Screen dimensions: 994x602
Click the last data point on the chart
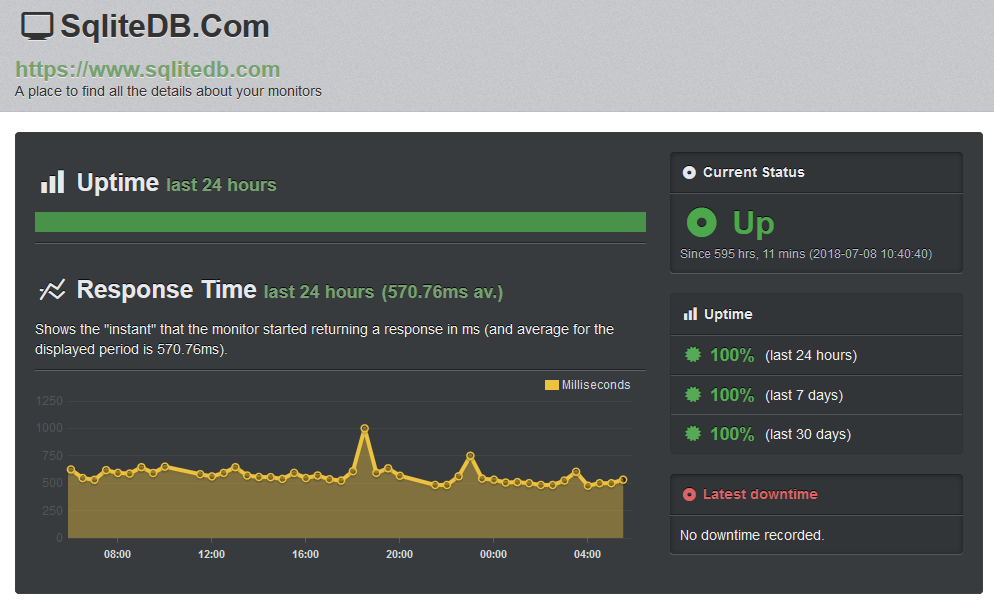tap(623, 480)
